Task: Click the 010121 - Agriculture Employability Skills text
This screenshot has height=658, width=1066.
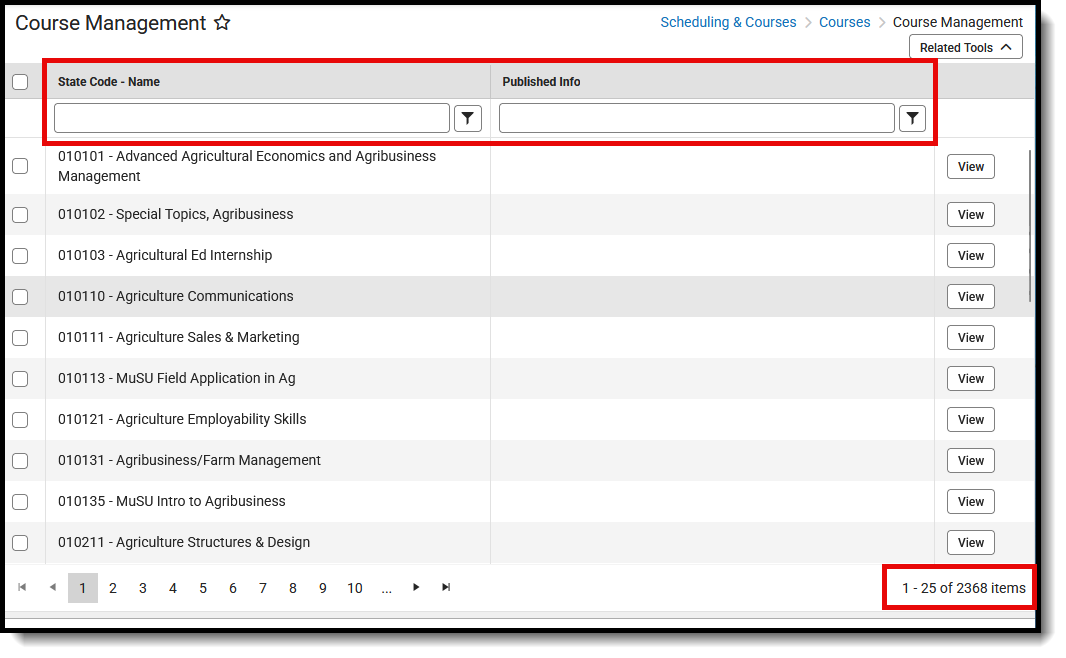Action: pos(182,419)
